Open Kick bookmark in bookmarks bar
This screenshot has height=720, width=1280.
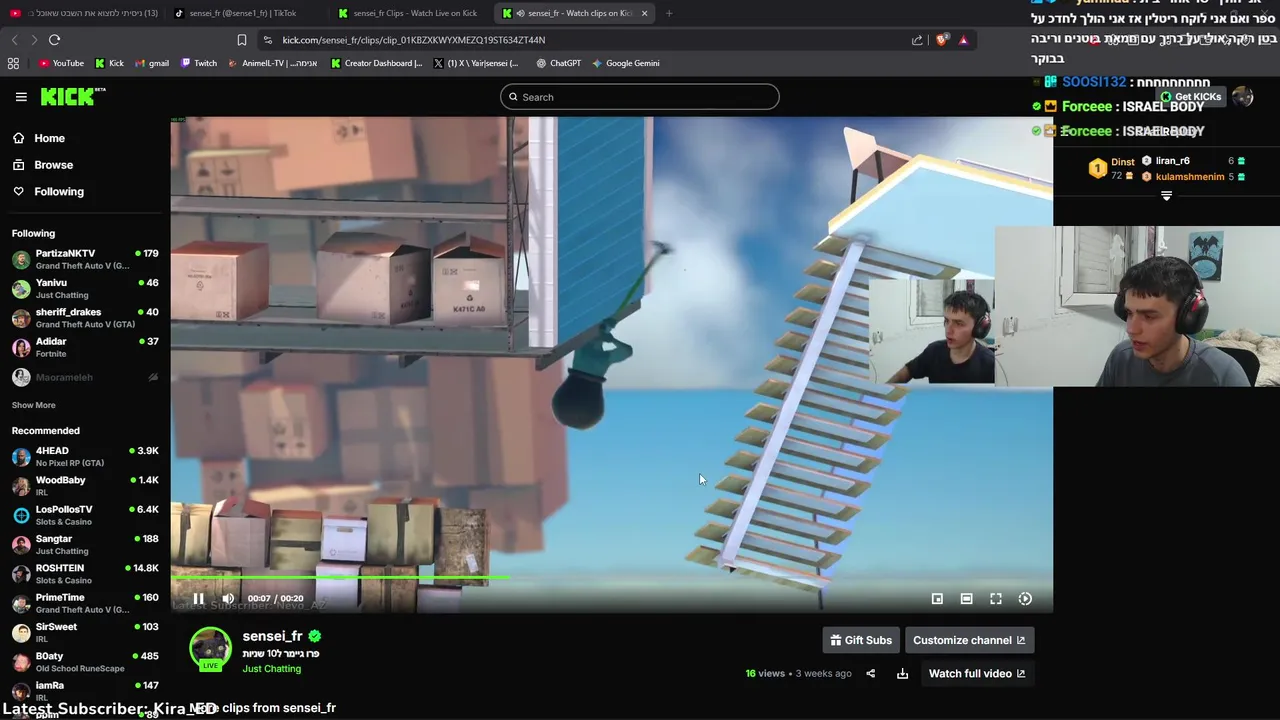click(x=109, y=63)
